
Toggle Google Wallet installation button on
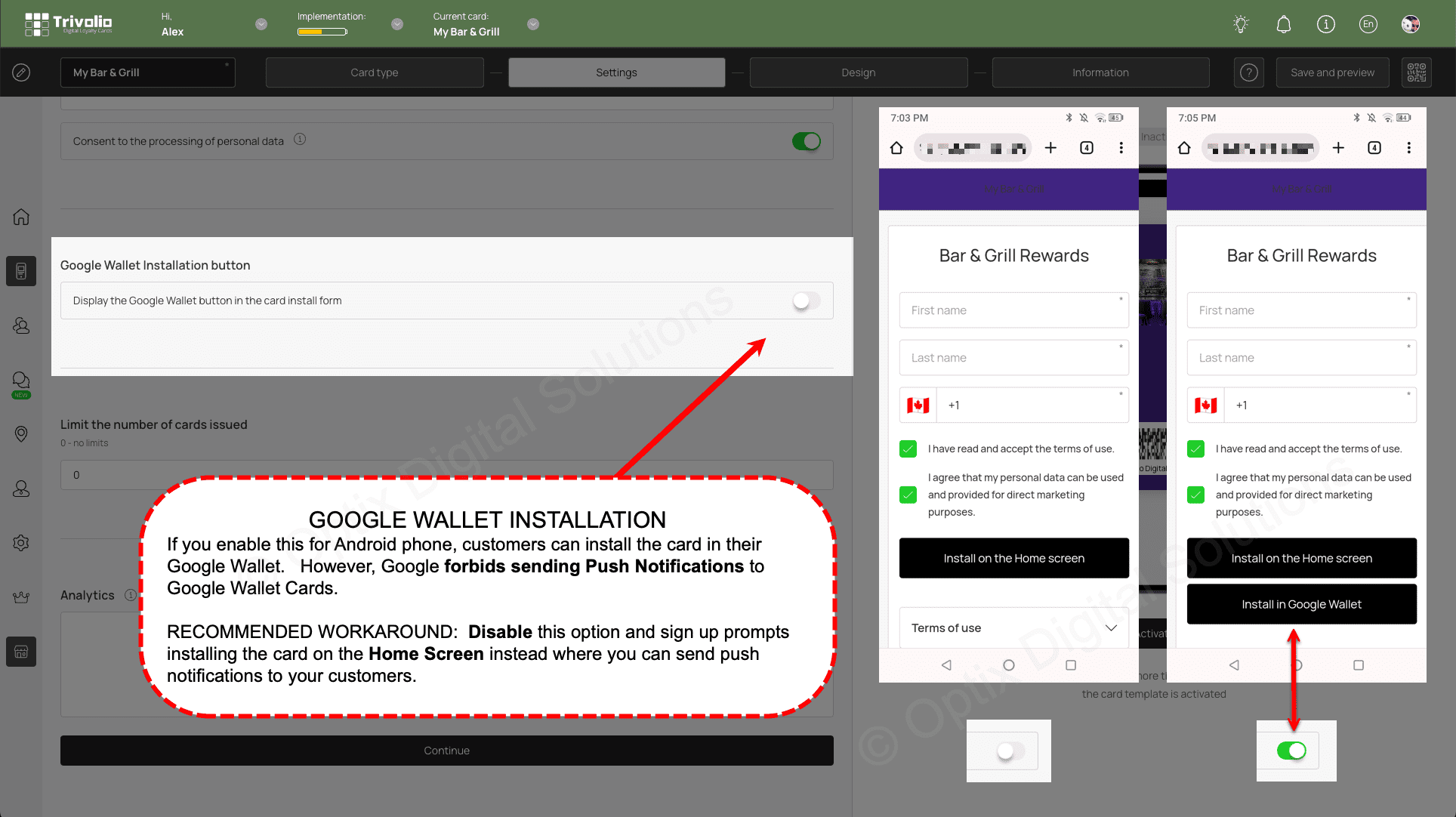806,300
